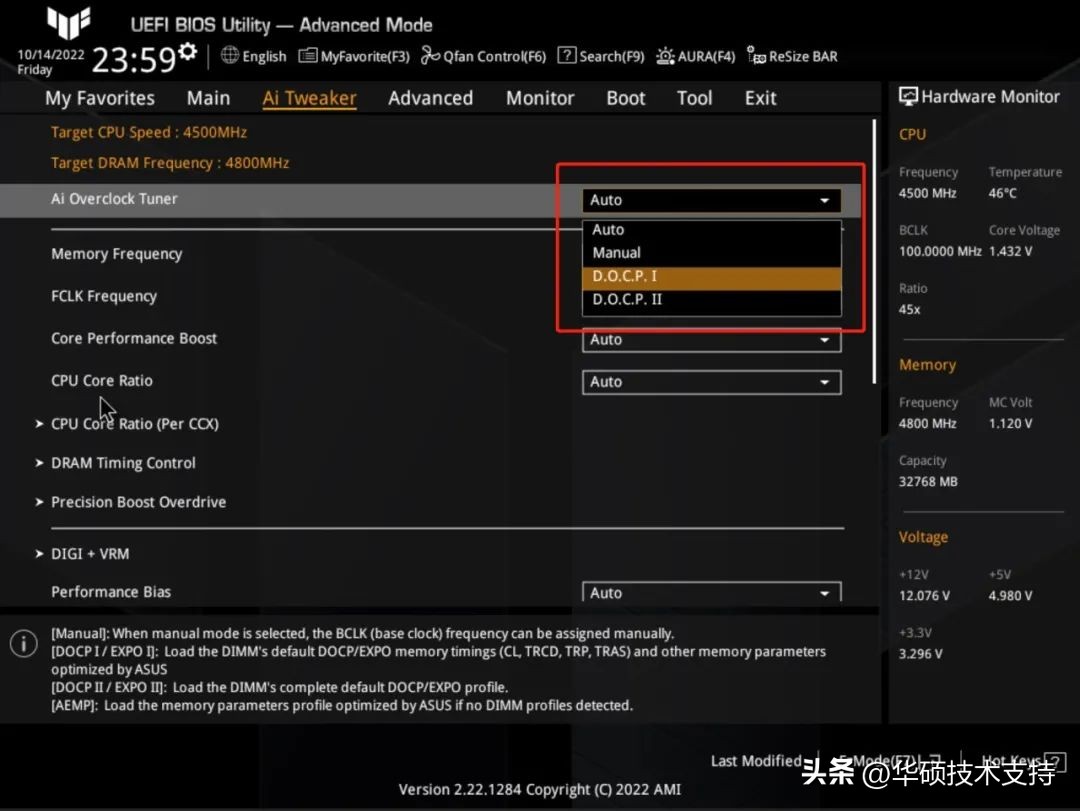1080x811 pixels.
Task: Open the Core Performance Boost dropdown
Action: tap(711, 339)
